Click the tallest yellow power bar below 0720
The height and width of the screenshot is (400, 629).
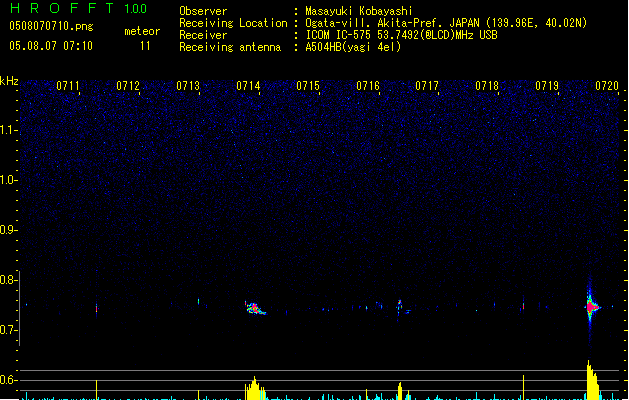click(592, 380)
